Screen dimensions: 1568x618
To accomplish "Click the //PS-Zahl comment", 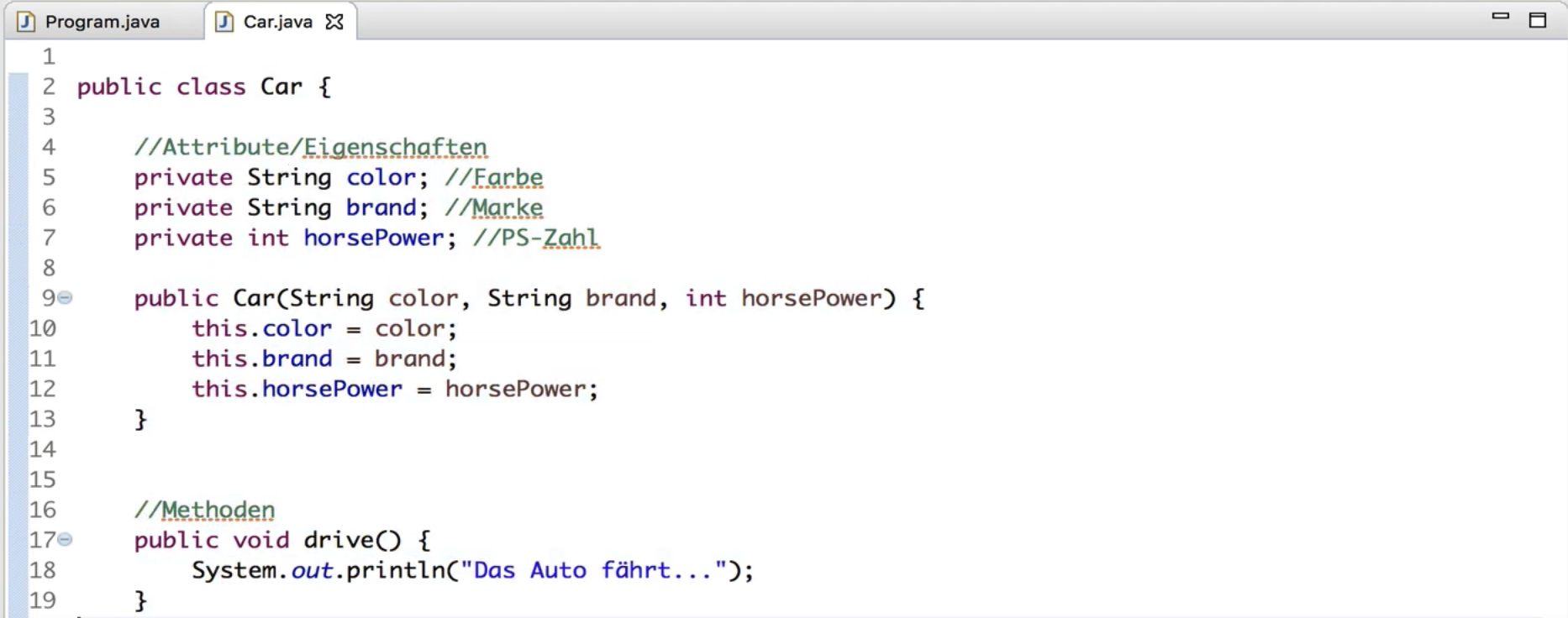I will tap(536, 238).
